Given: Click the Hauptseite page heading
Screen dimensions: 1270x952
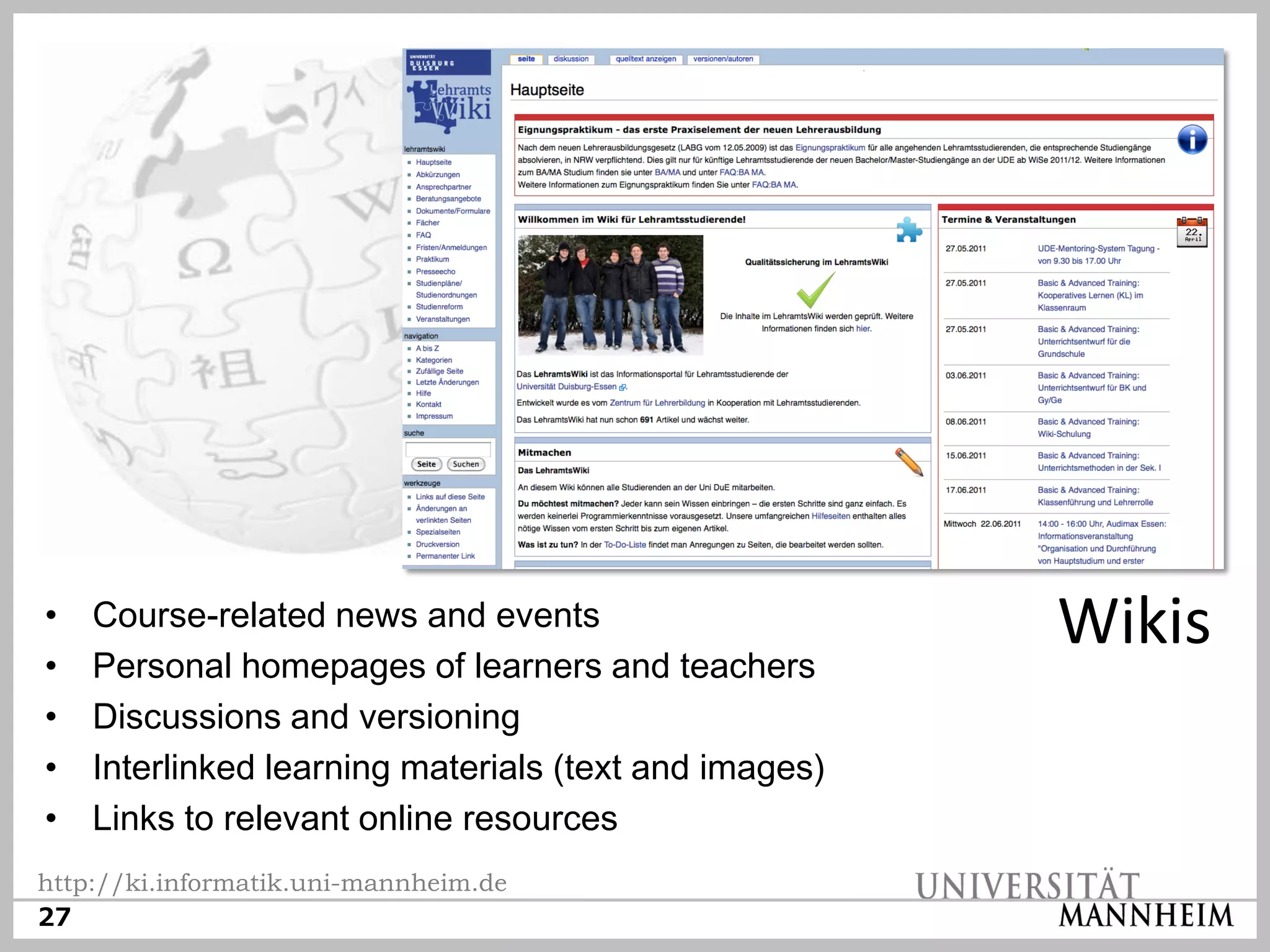Looking at the screenshot, I should 547,90.
